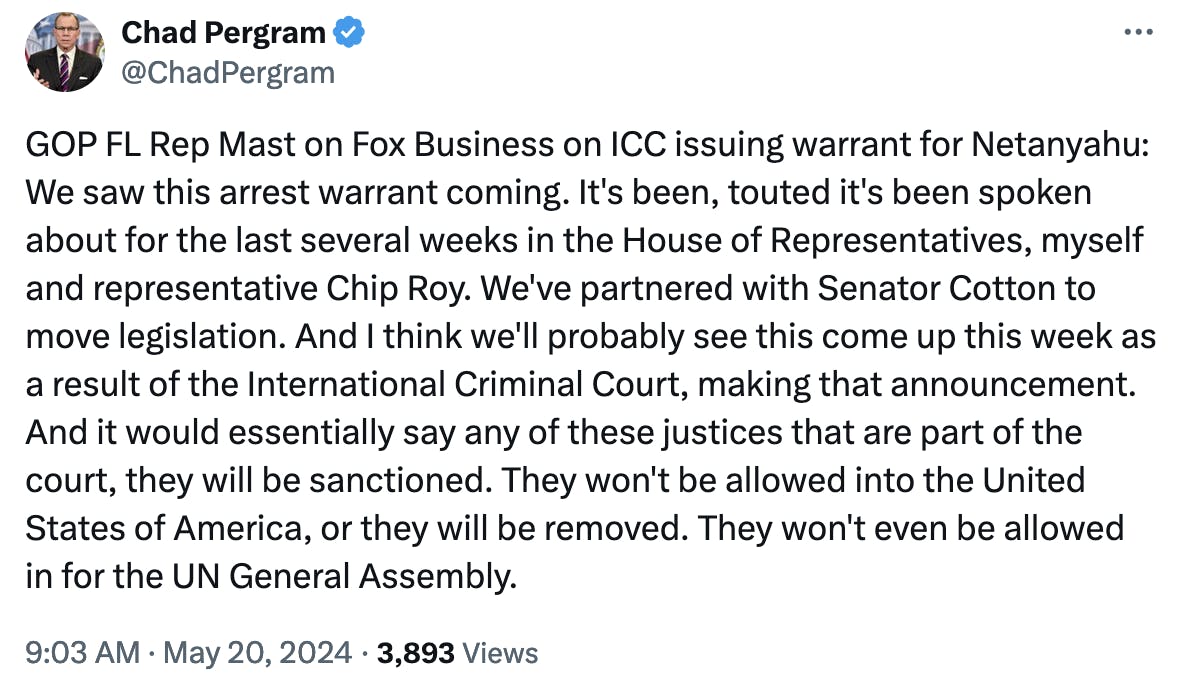Click "States of America" in the tweet

click(163, 528)
